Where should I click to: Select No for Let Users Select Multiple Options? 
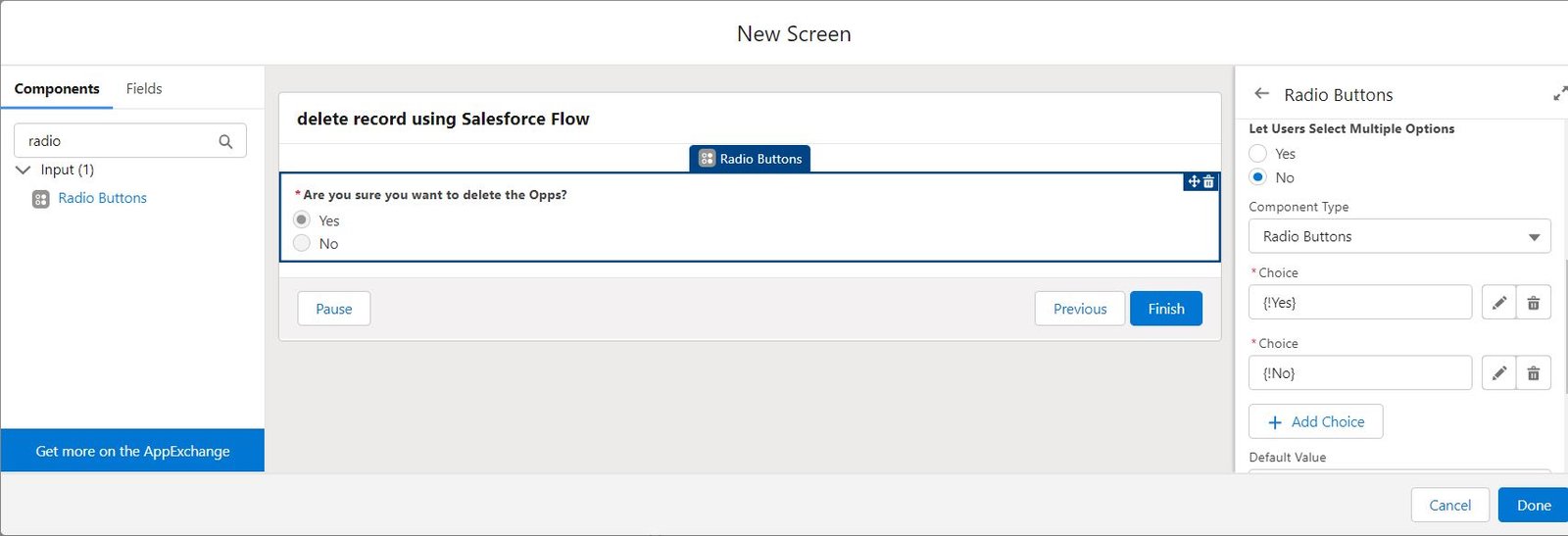pos(1258,177)
